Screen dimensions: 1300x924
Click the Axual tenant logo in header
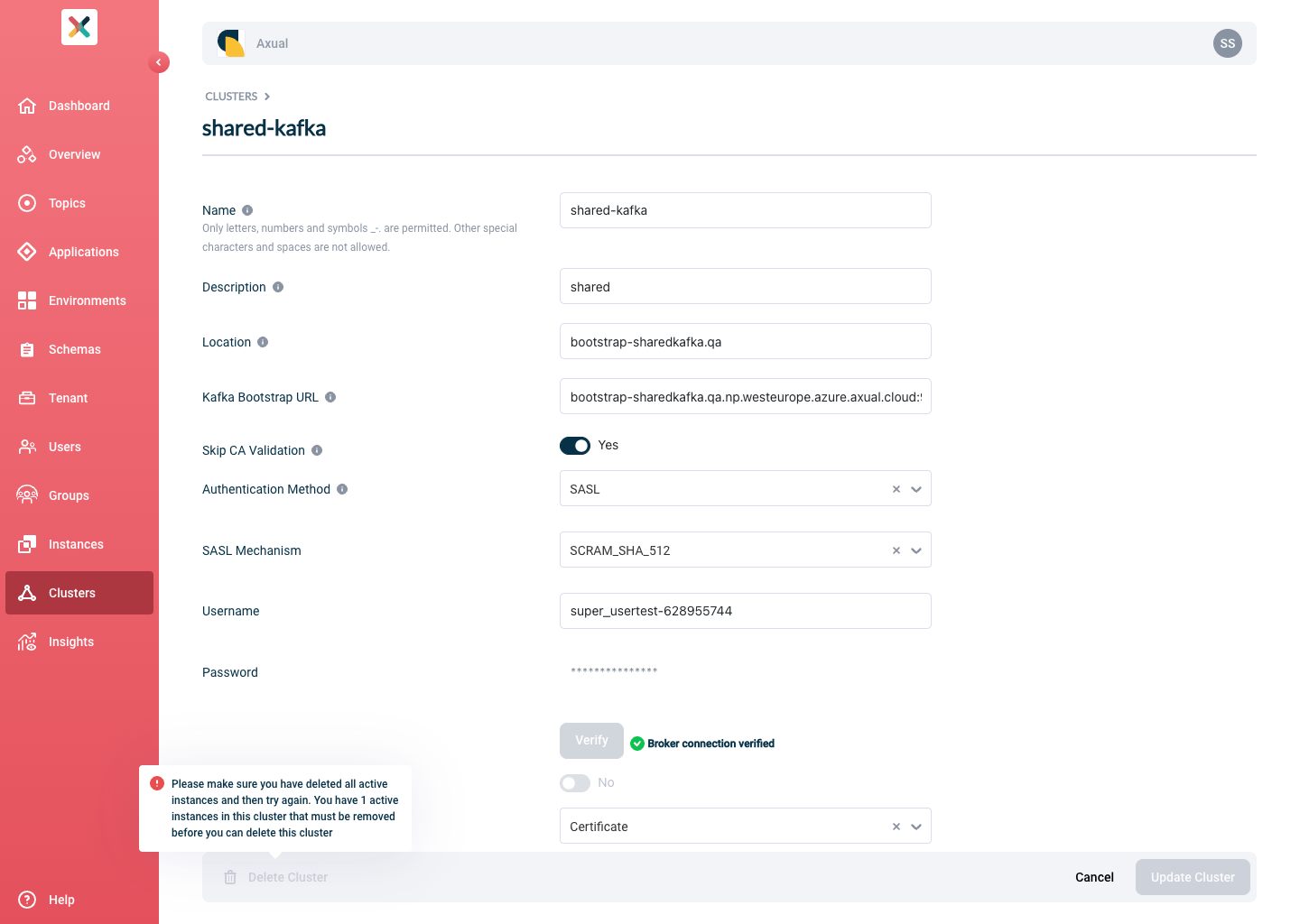(x=231, y=43)
